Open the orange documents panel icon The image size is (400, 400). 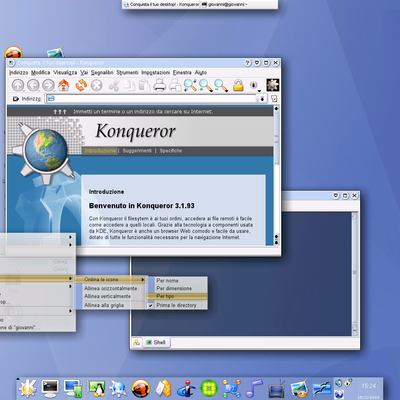(163, 388)
